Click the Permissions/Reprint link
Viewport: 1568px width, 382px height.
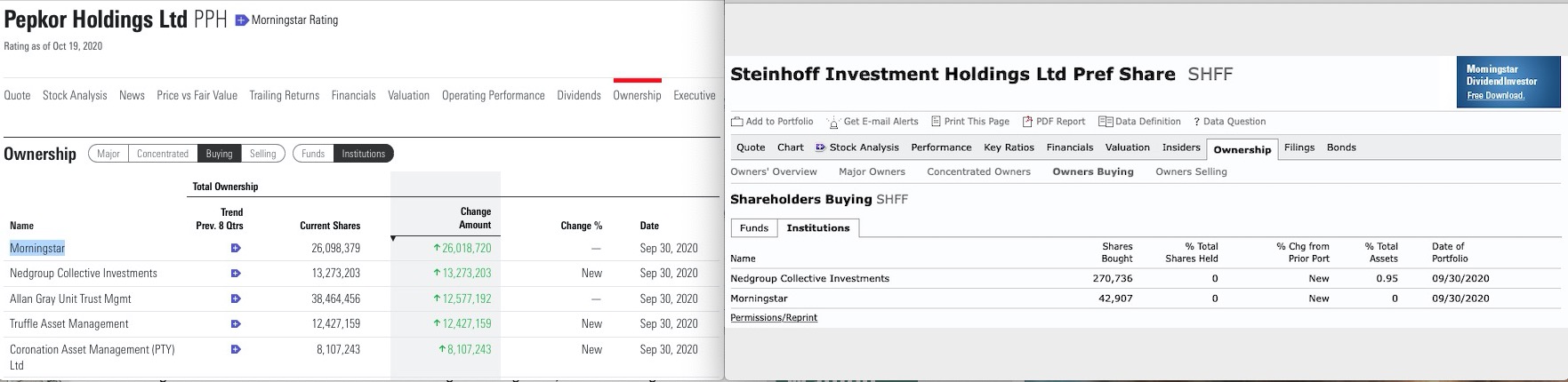pyautogui.click(x=773, y=318)
